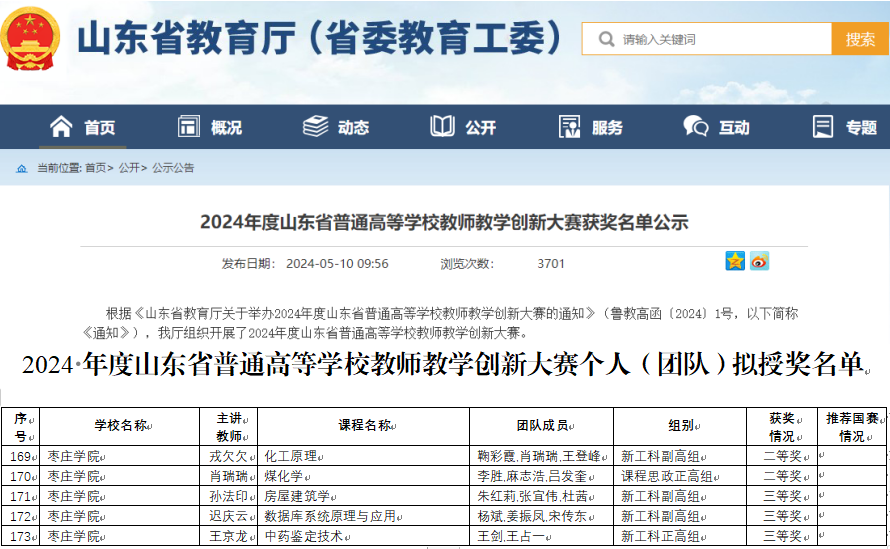Follow the 公开 breadcrumb link

pos(129,169)
